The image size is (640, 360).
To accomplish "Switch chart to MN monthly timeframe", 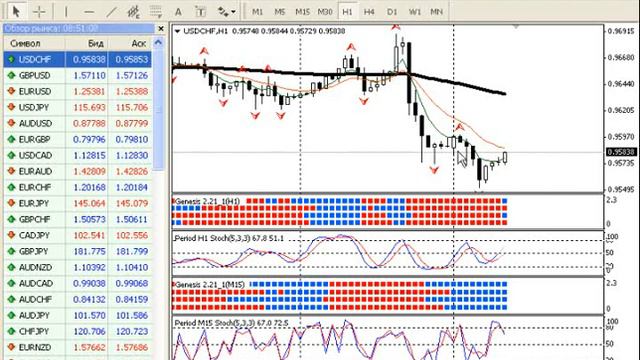I will pyautogui.click(x=436, y=12).
